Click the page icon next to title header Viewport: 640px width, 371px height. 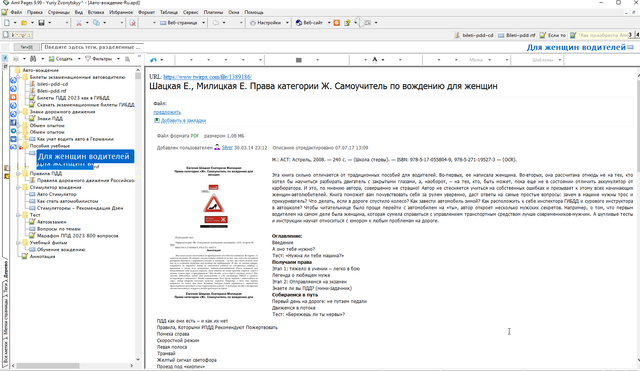[631, 47]
